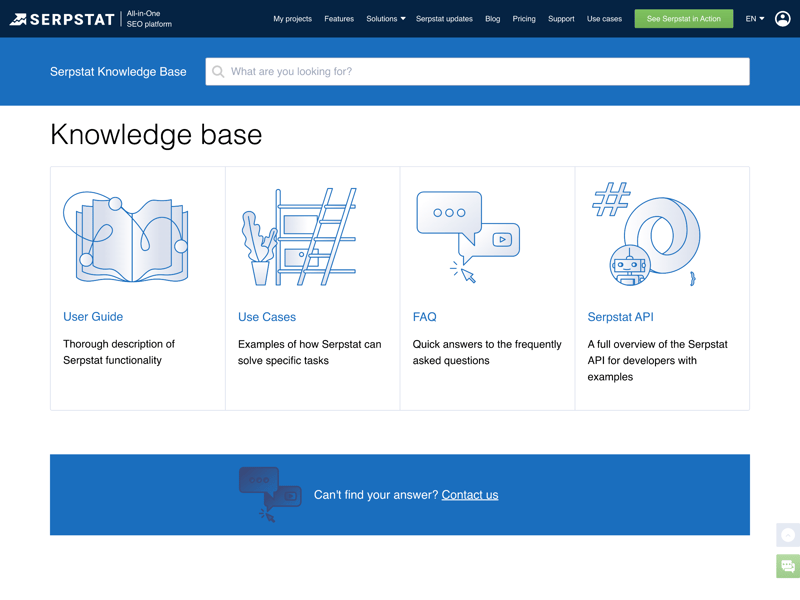
Task: Go to My projects
Action: (292, 19)
